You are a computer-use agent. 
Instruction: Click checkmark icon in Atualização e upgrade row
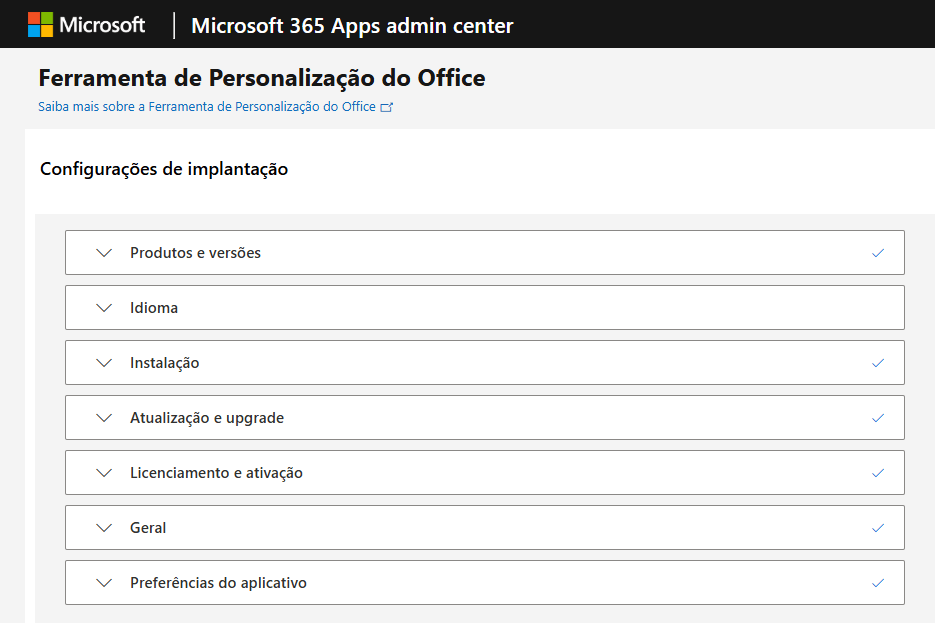click(878, 418)
